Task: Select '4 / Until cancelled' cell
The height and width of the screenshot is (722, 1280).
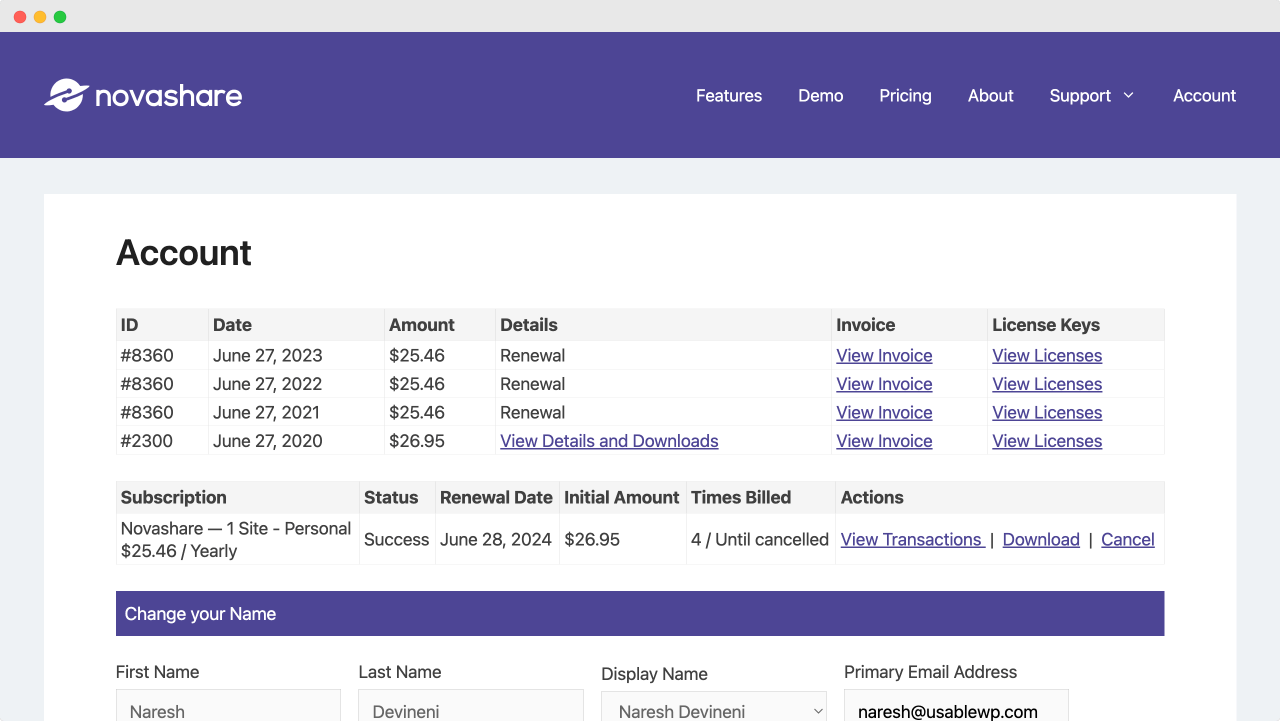Action: click(760, 540)
